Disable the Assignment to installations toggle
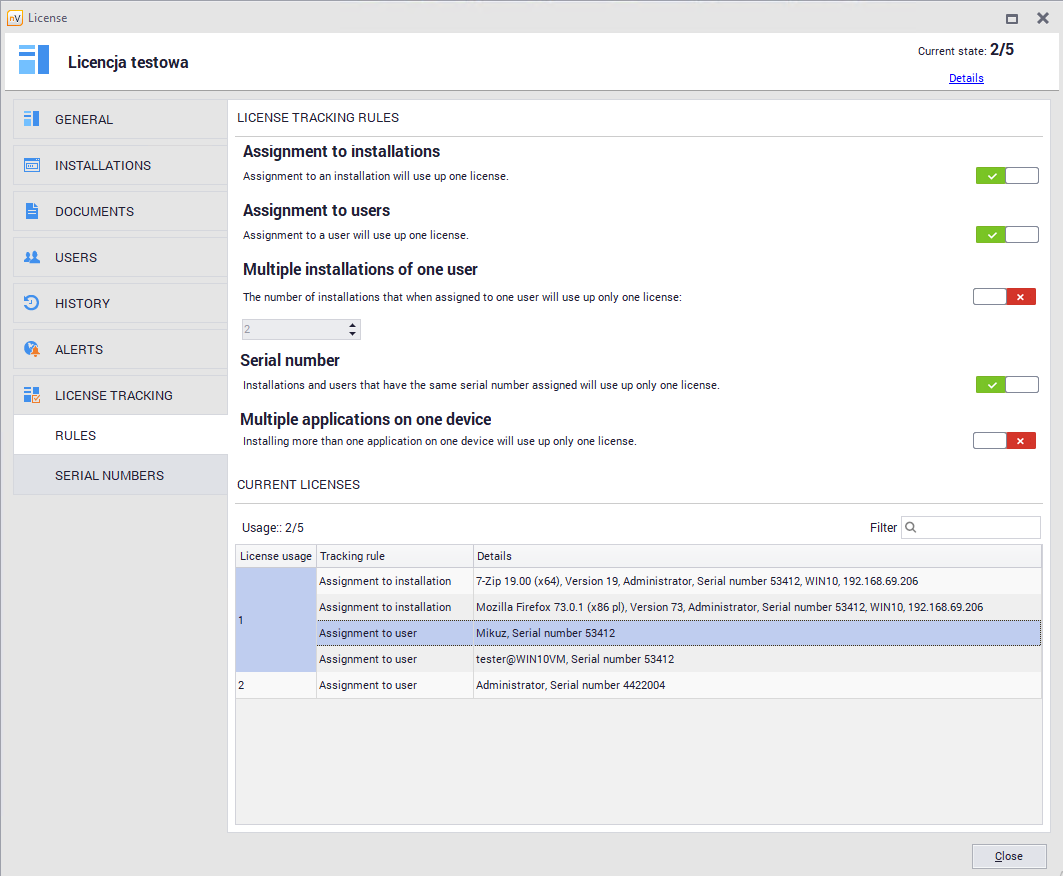 tap(1007, 176)
